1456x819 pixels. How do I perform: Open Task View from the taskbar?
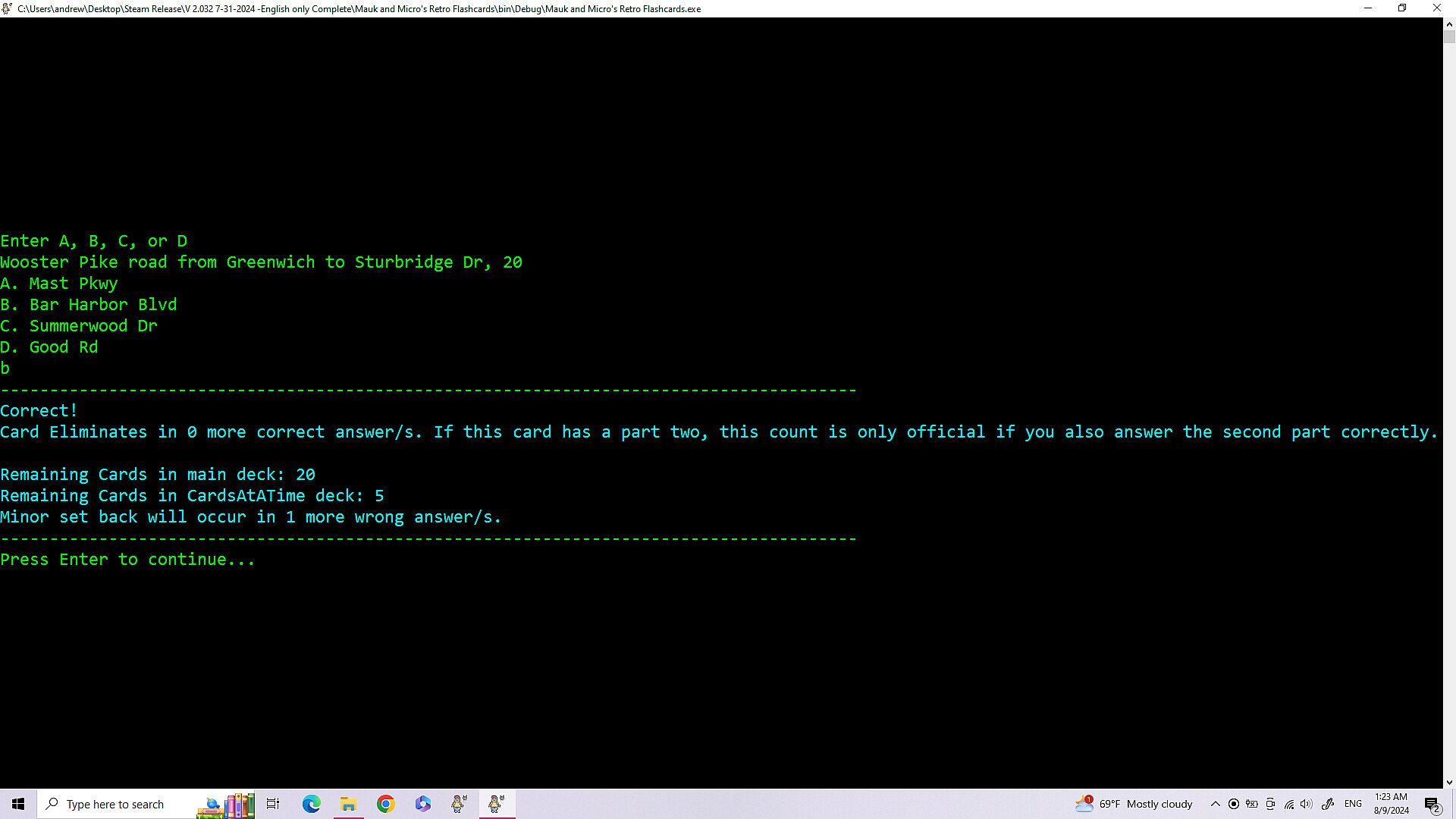point(273,804)
